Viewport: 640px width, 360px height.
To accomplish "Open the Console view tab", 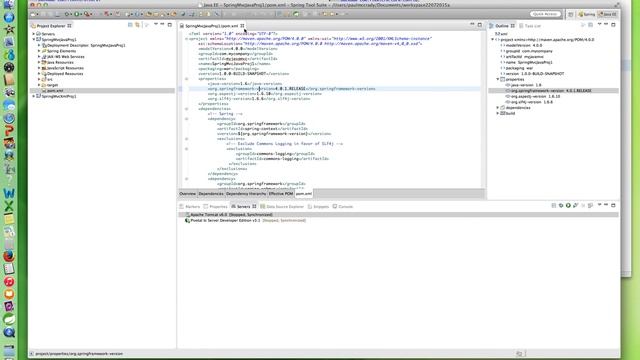I will click(342, 207).
